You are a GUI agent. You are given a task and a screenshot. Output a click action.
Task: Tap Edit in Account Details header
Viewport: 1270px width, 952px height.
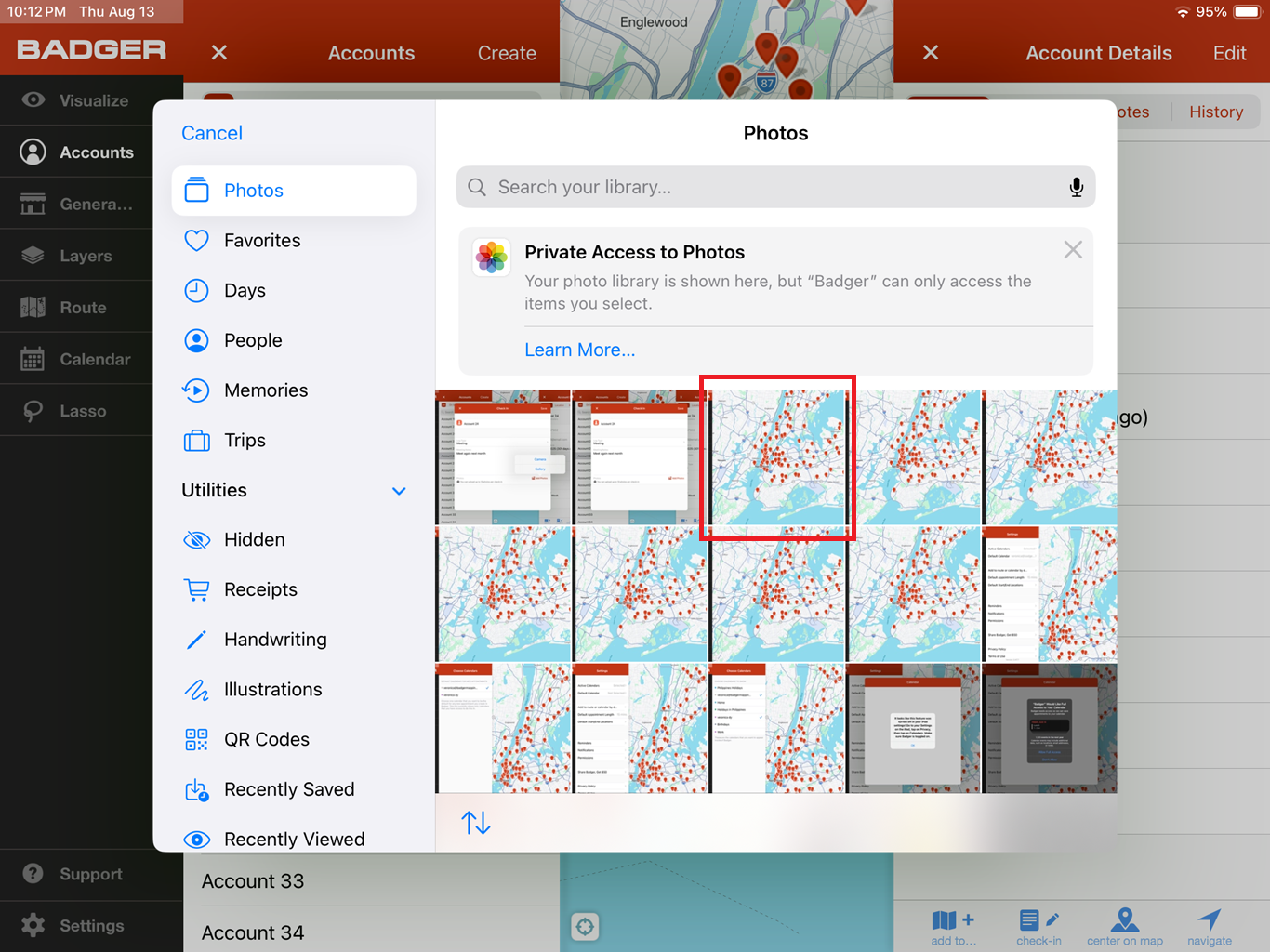point(1229,53)
